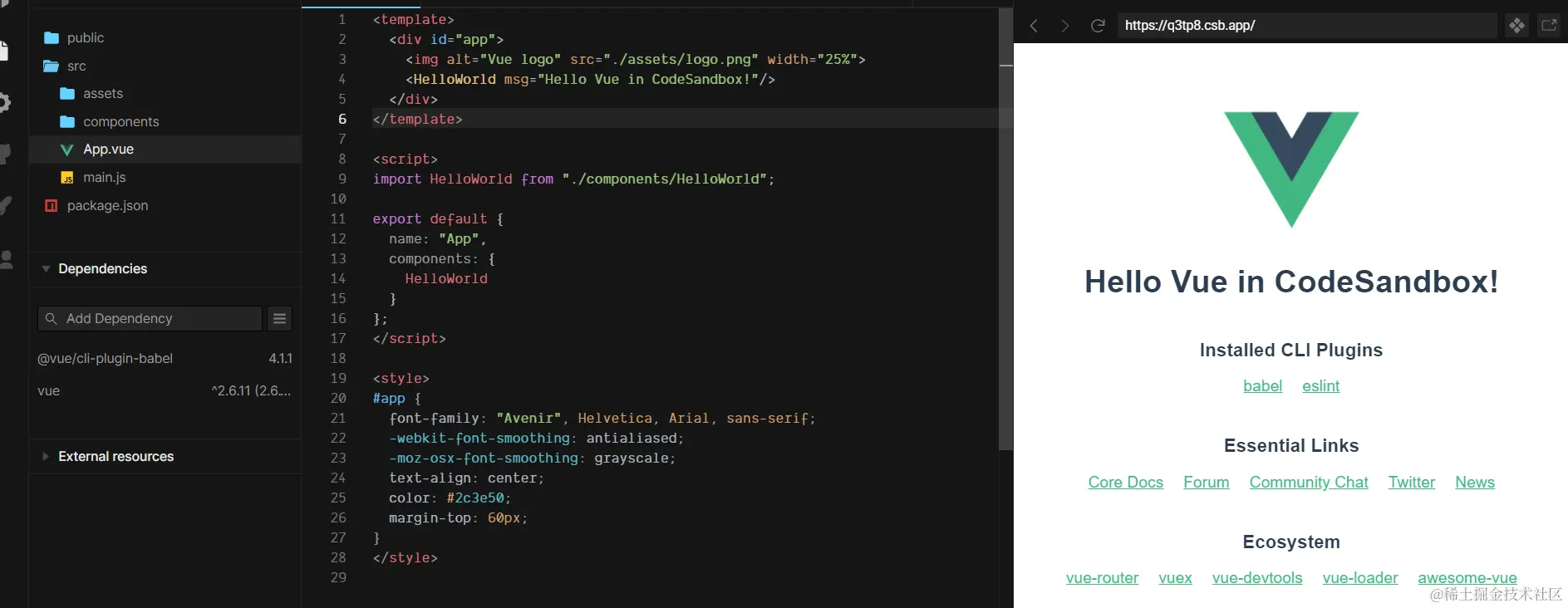The width and height of the screenshot is (1568, 608).
Task: Open the user icon in activity bar
Action: click(6, 260)
